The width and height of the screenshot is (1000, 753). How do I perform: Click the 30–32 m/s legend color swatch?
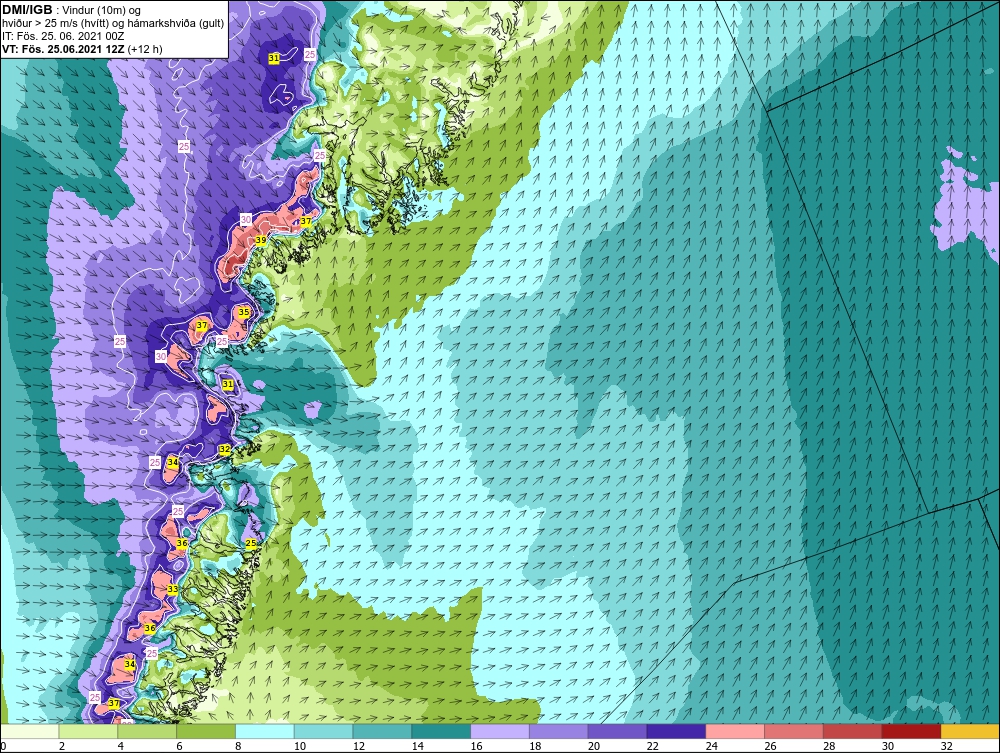[911, 731]
